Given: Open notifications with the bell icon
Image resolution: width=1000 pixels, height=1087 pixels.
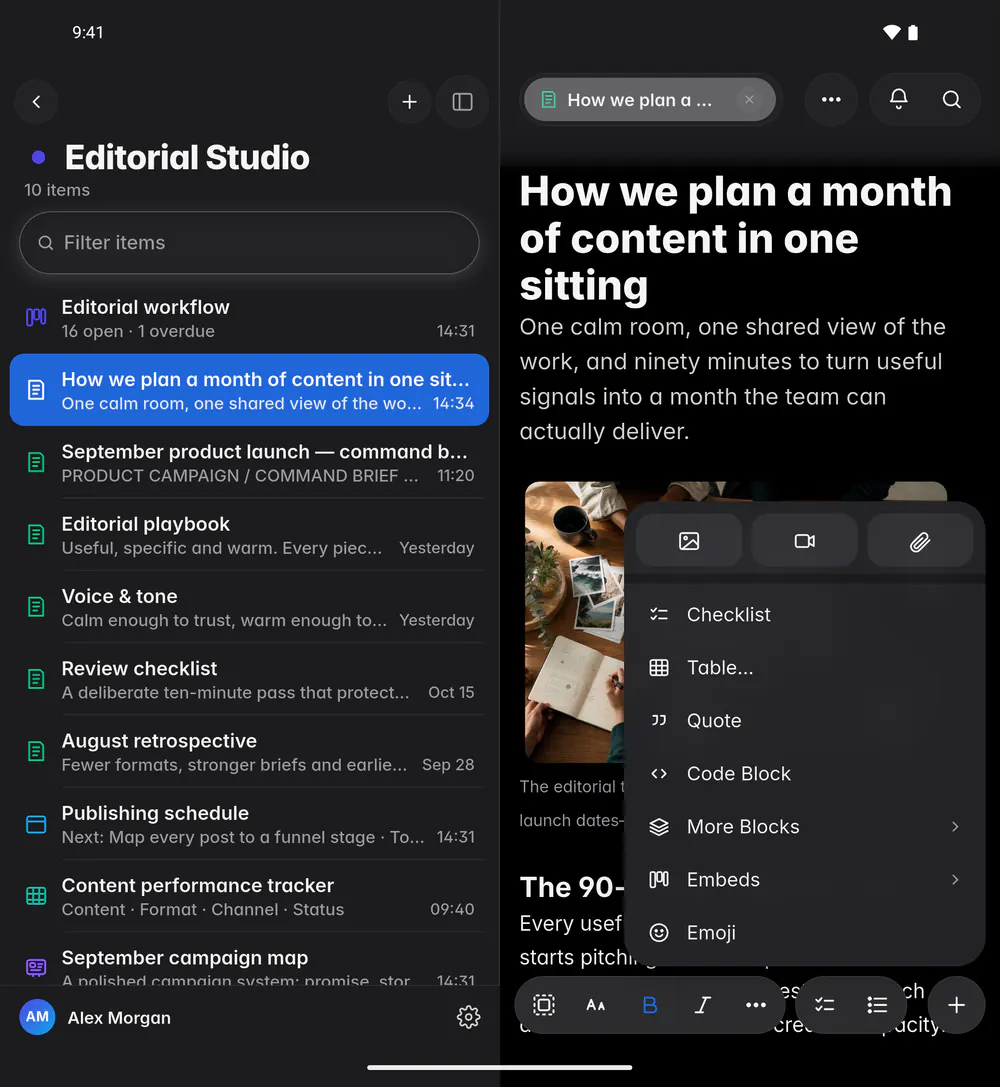Looking at the screenshot, I should point(898,100).
